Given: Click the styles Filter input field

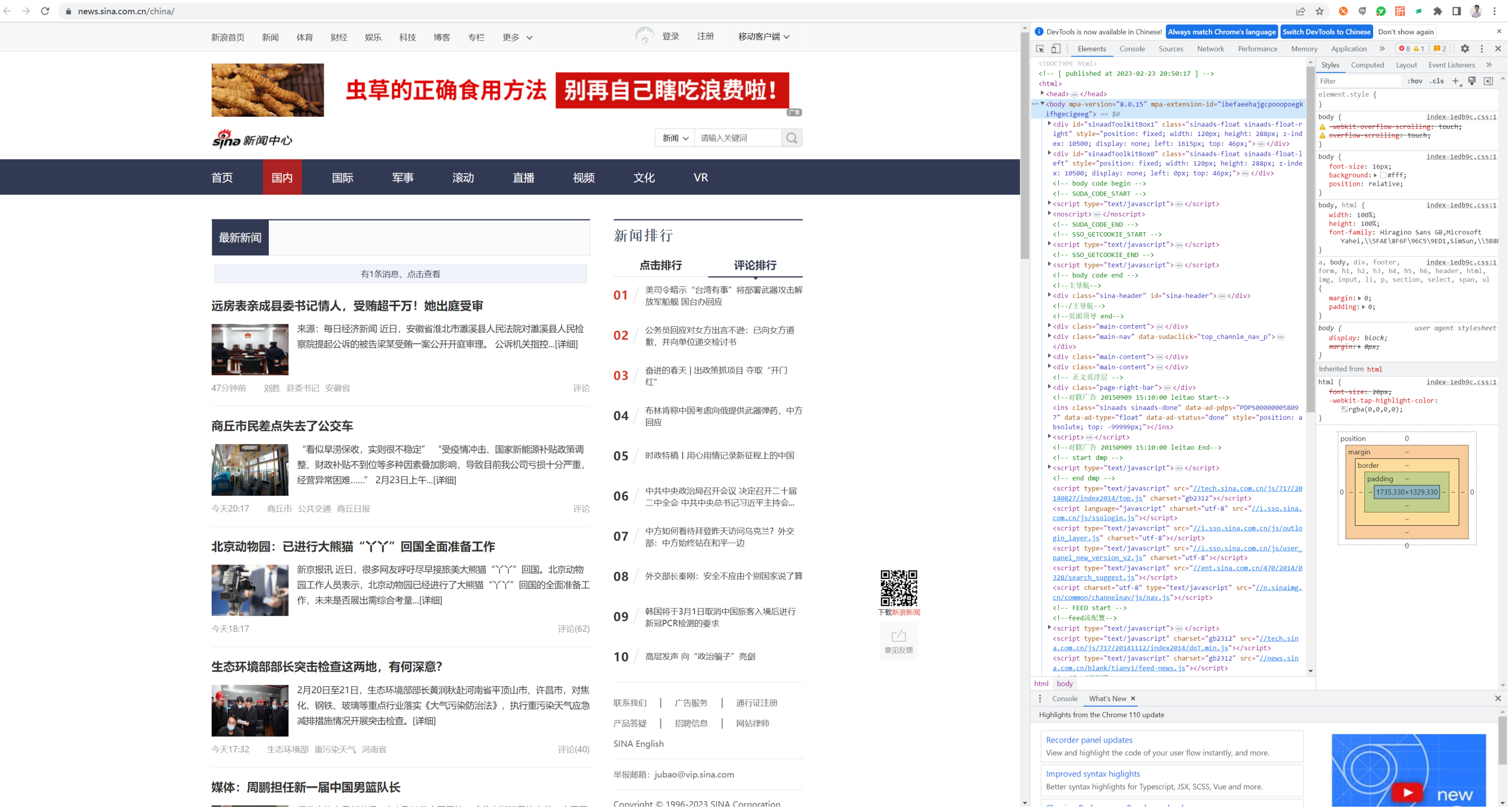Looking at the screenshot, I should pyautogui.click(x=1356, y=81).
